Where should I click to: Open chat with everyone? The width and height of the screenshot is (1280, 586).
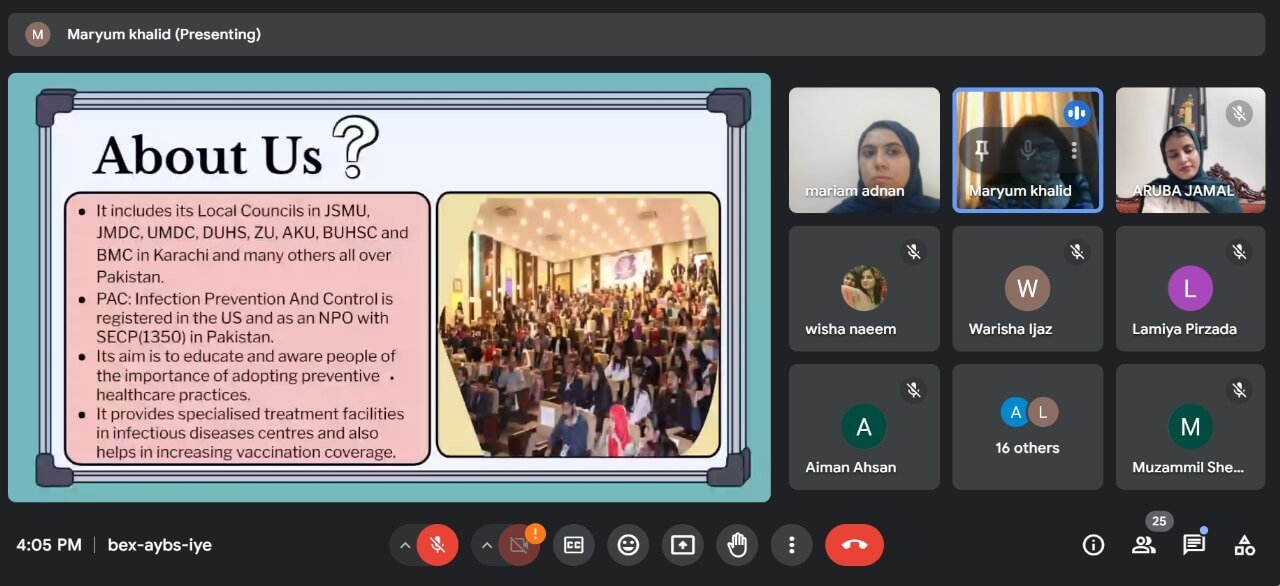click(x=1193, y=545)
